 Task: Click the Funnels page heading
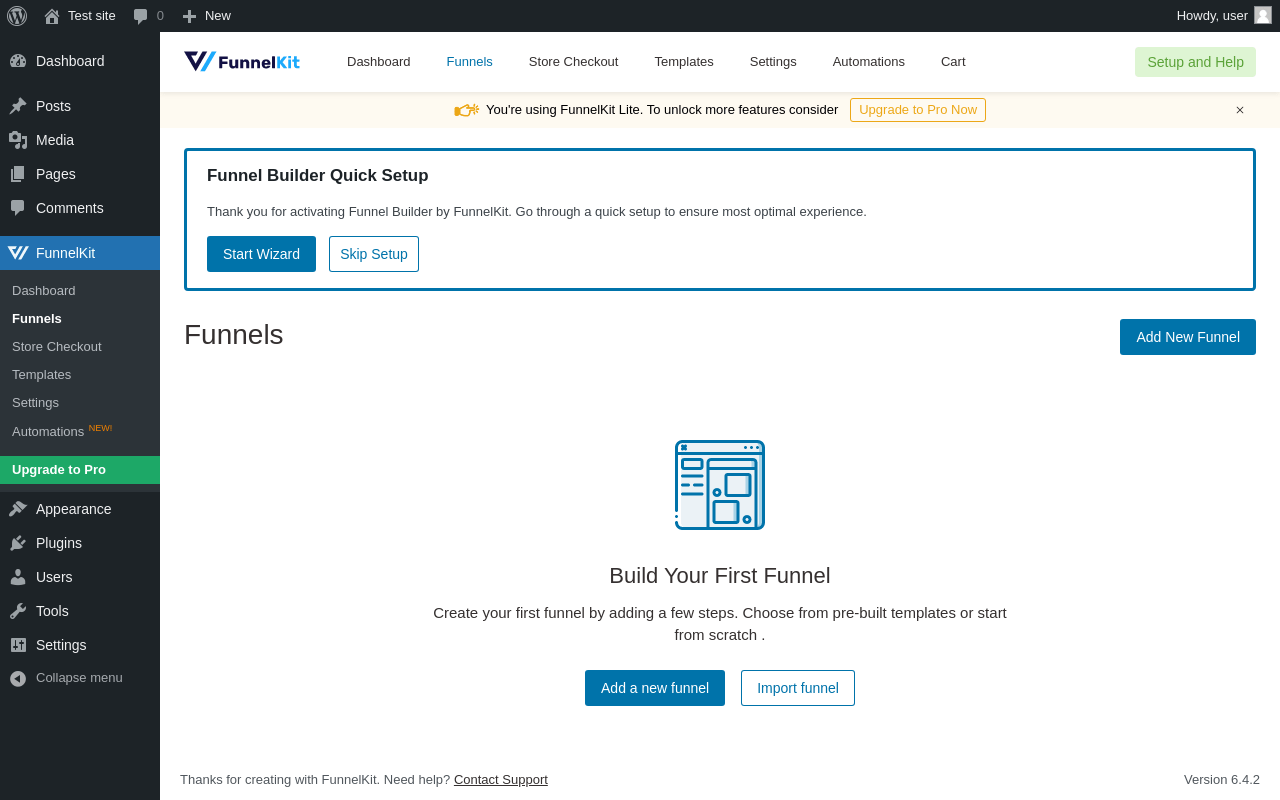click(x=234, y=335)
